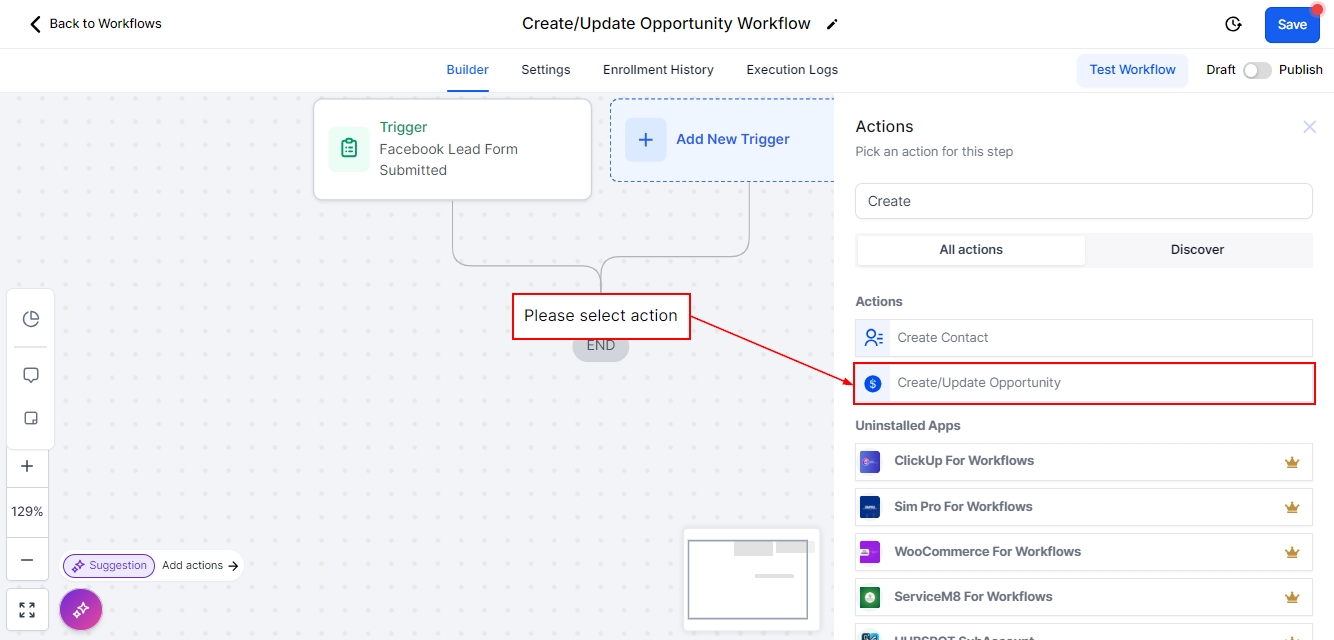Screen dimensions: 1334x640
Task: Close the Actions panel
Action: point(1309,127)
